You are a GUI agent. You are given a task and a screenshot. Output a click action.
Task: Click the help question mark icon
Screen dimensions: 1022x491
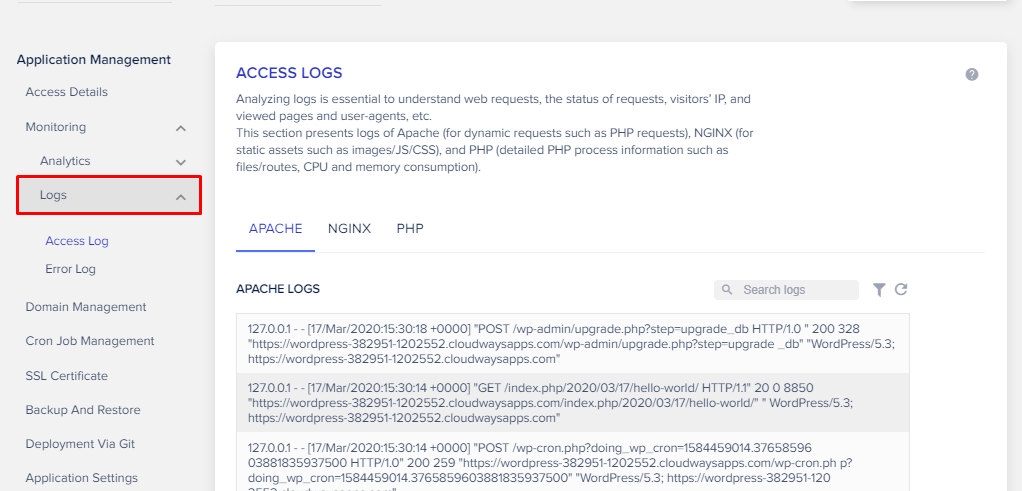point(971,75)
